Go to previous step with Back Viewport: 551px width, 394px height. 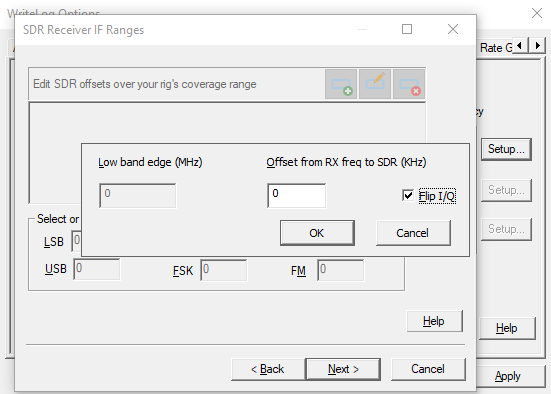[268, 369]
